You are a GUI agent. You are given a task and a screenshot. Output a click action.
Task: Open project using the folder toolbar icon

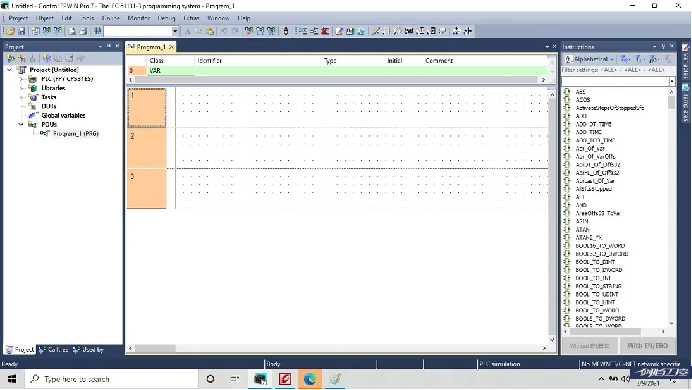(11, 31)
